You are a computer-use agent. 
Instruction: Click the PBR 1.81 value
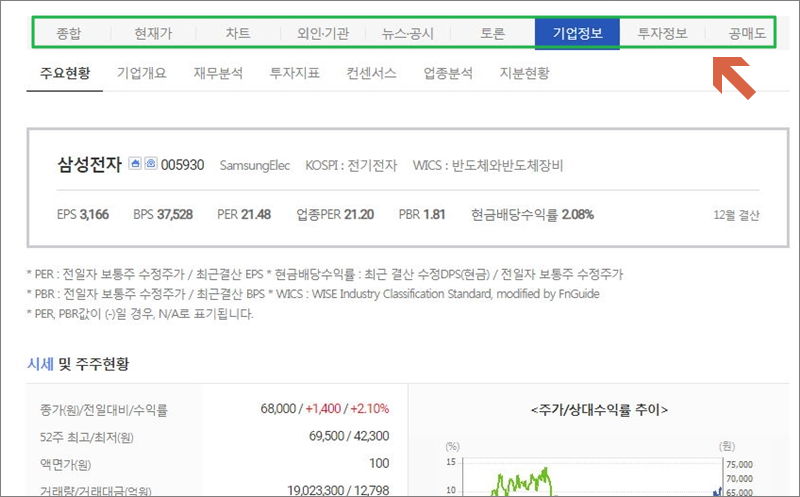(x=422, y=214)
